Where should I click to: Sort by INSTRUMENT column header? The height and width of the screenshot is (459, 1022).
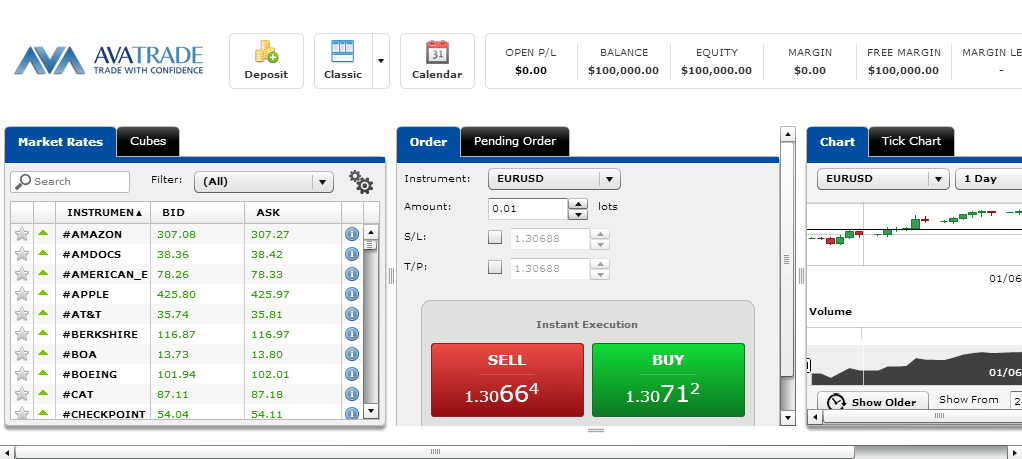pyautogui.click(x=104, y=213)
